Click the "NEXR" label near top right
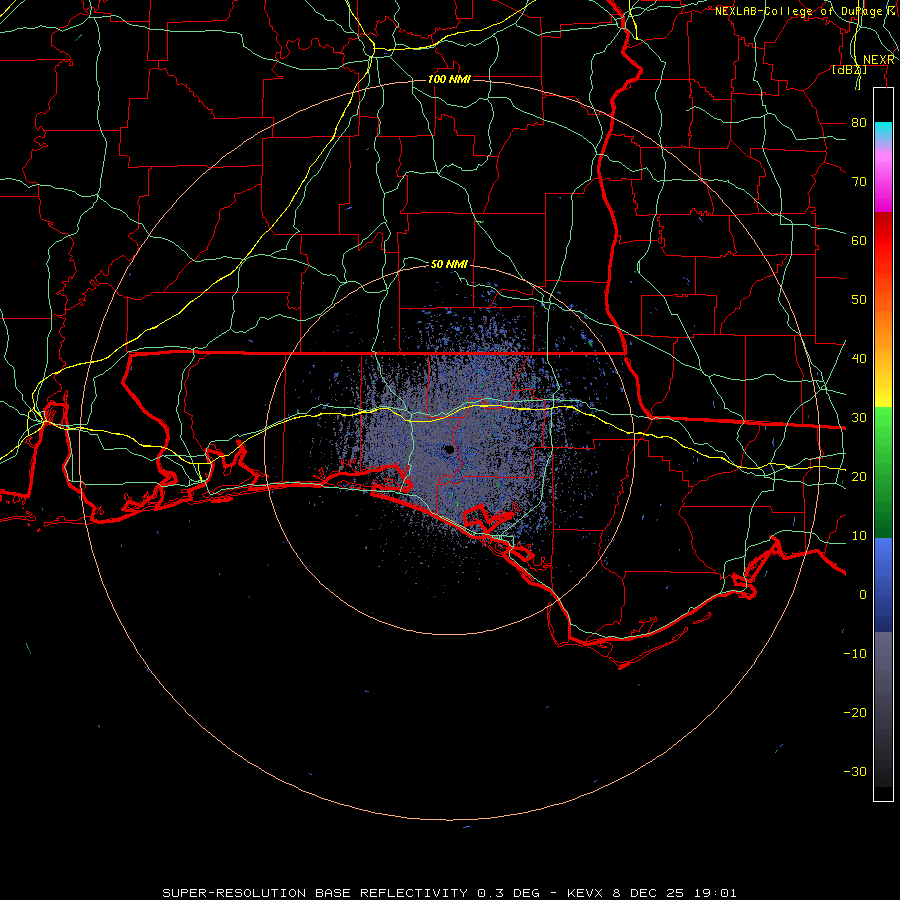This screenshot has width=900, height=900. 878,60
